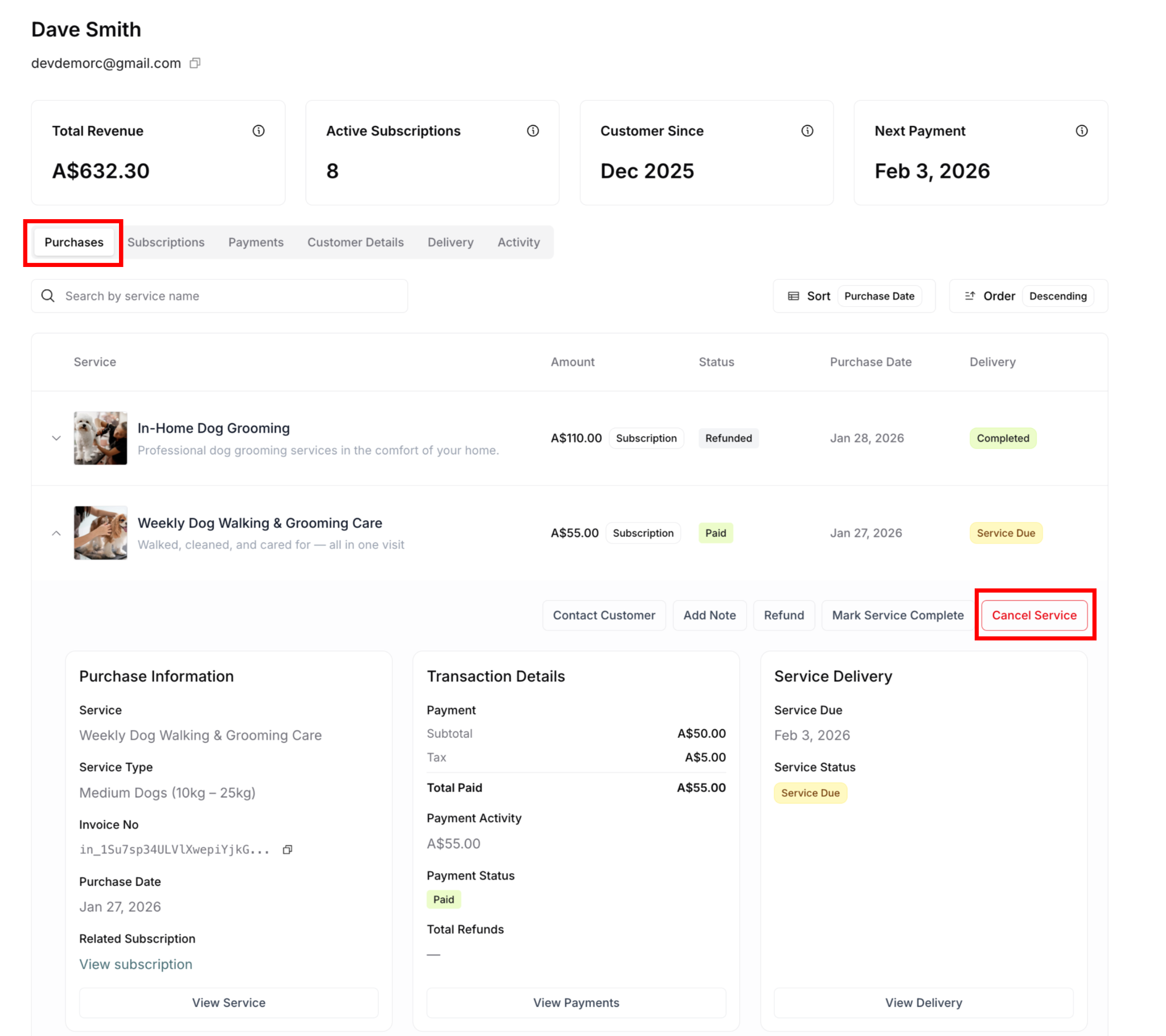Click Next Payment info icon
The height and width of the screenshot is (1036, 1166).
(1081, 131)
